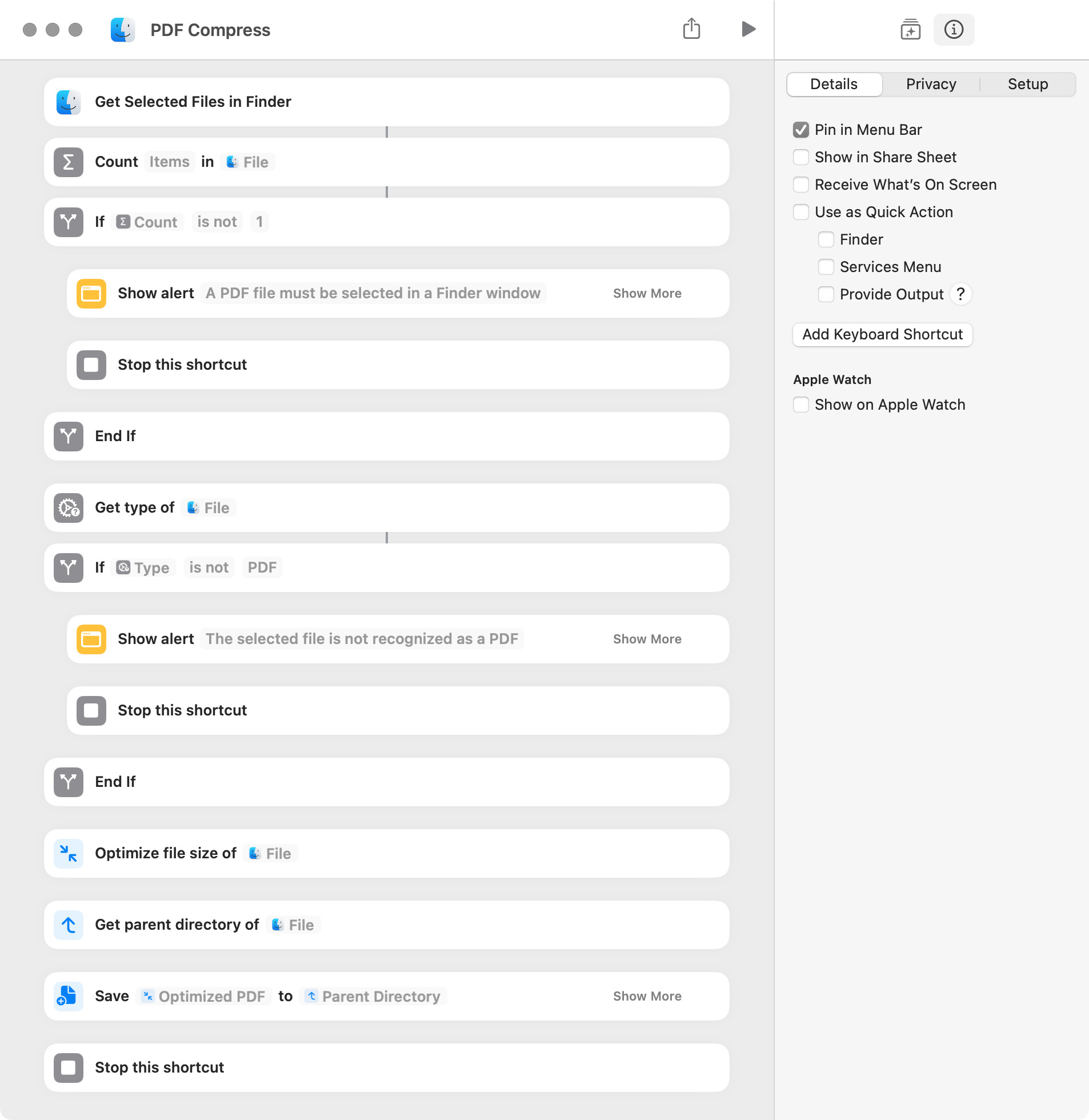Run the shortcut with the play button
This screenshot has height=1120, width=1089.
[748, 29]
